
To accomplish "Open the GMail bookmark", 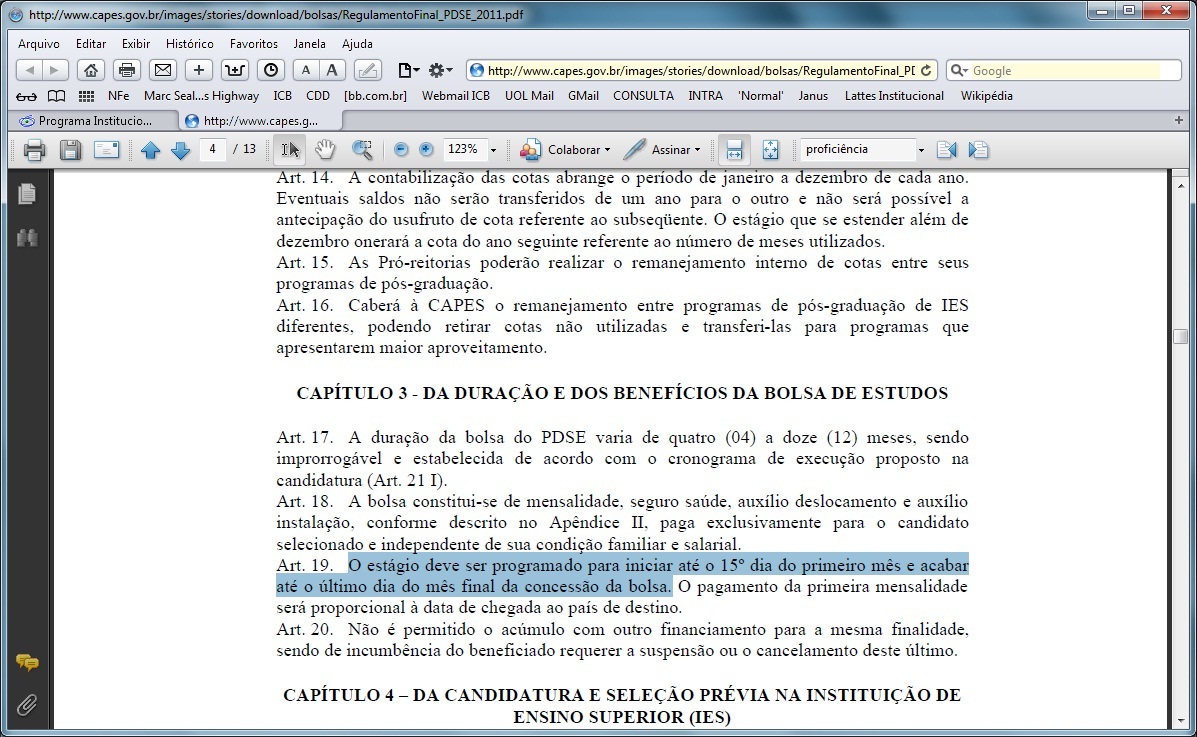I will 583,96.
